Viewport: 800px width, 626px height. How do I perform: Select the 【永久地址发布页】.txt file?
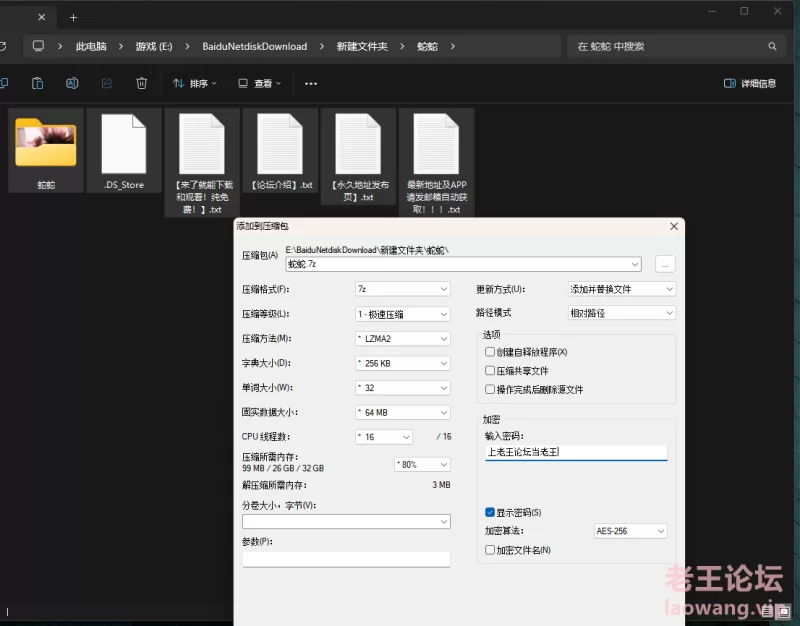tap(358, 156)
